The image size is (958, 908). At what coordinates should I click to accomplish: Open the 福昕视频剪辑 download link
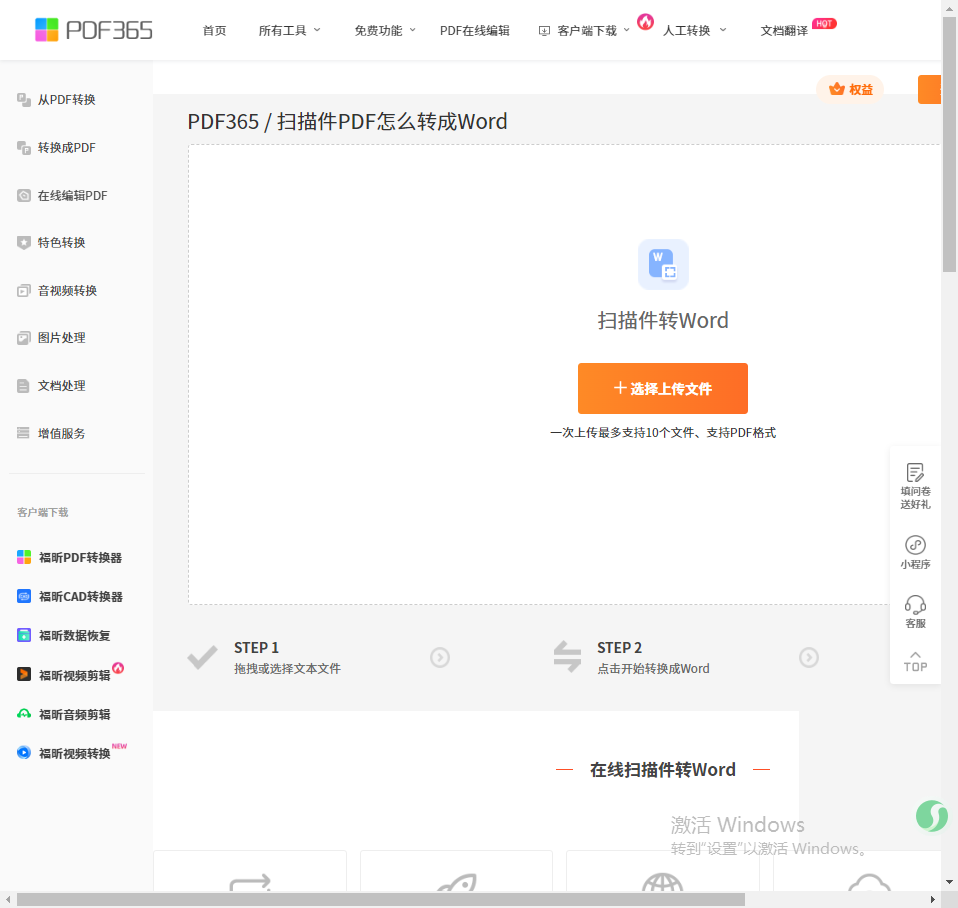tap(75, 675)
